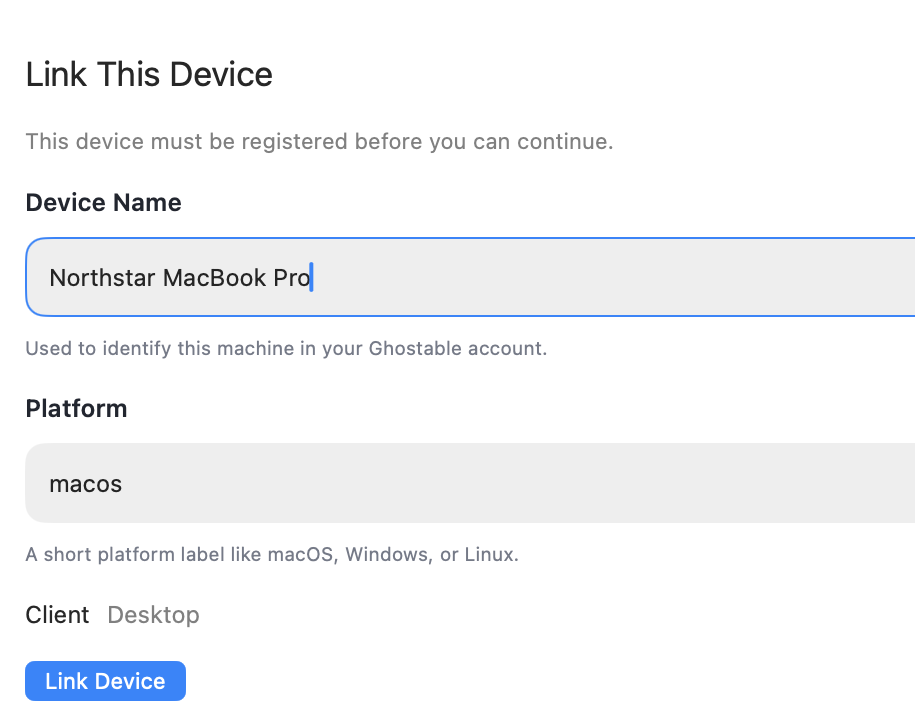Click the Platform section label
The width and height of the screenshot is (915, 720).
click(76, 408)
